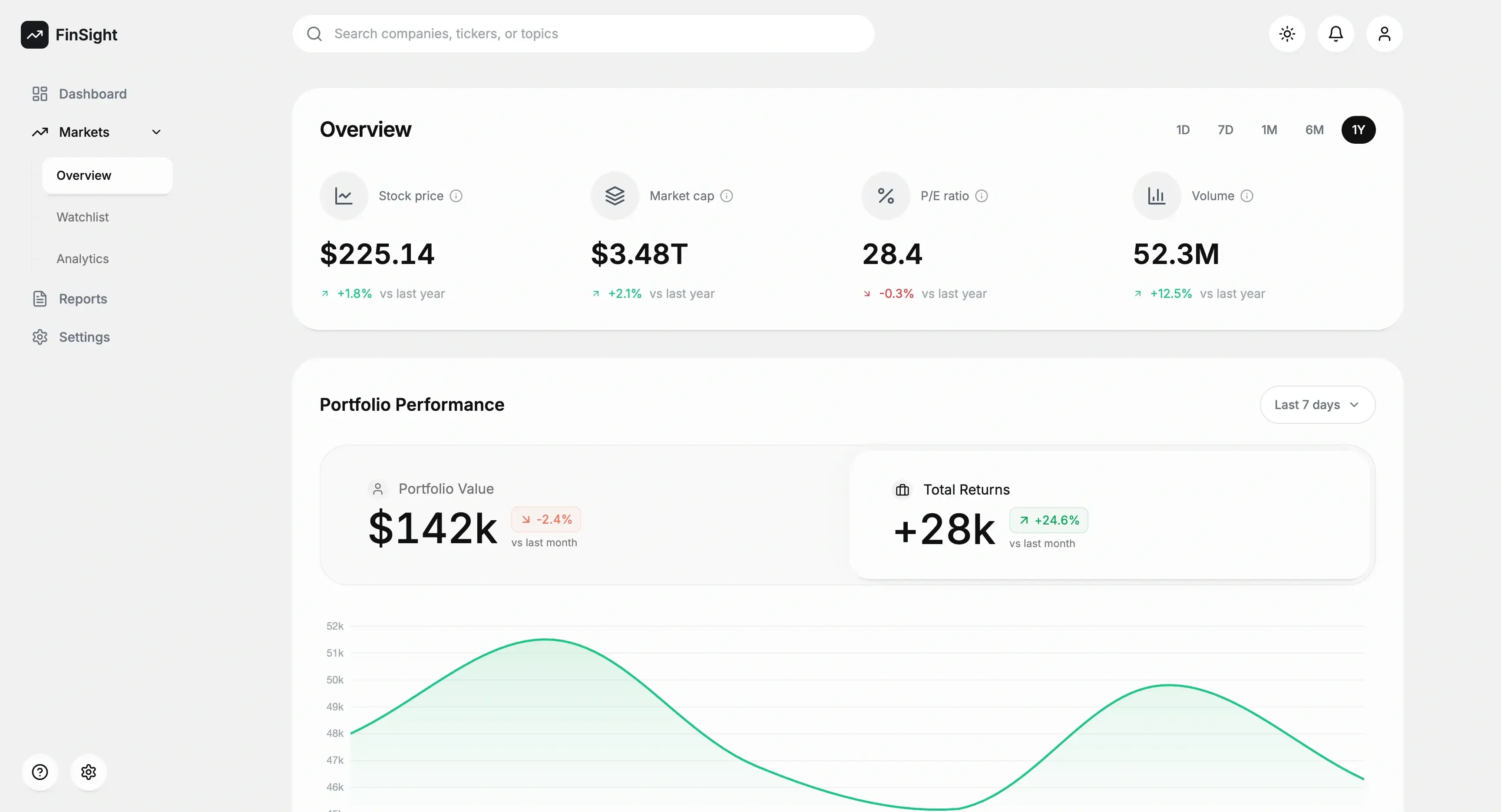Click the Volume bar chart icon

coord(1156,196)
